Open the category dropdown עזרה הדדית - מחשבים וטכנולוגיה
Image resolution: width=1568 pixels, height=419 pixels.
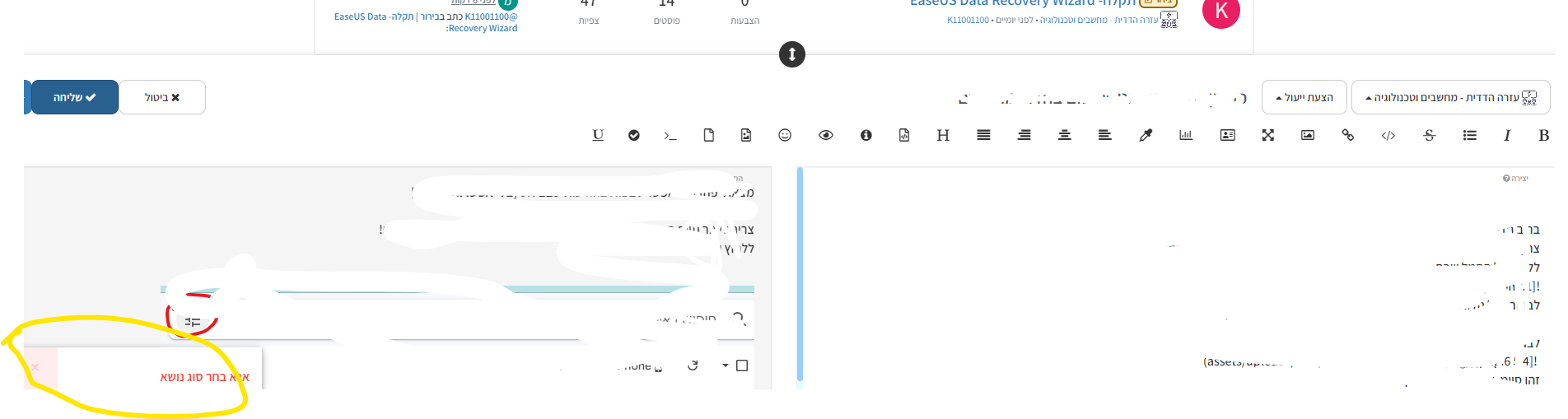(x=1451, y=97)
